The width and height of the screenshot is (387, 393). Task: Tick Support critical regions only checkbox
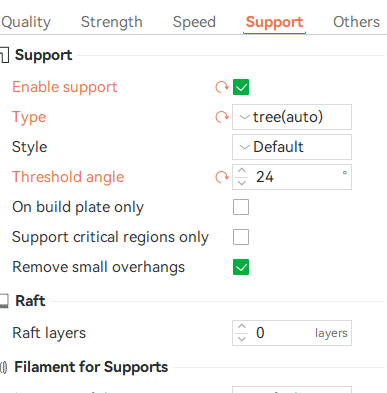point(241,237)
